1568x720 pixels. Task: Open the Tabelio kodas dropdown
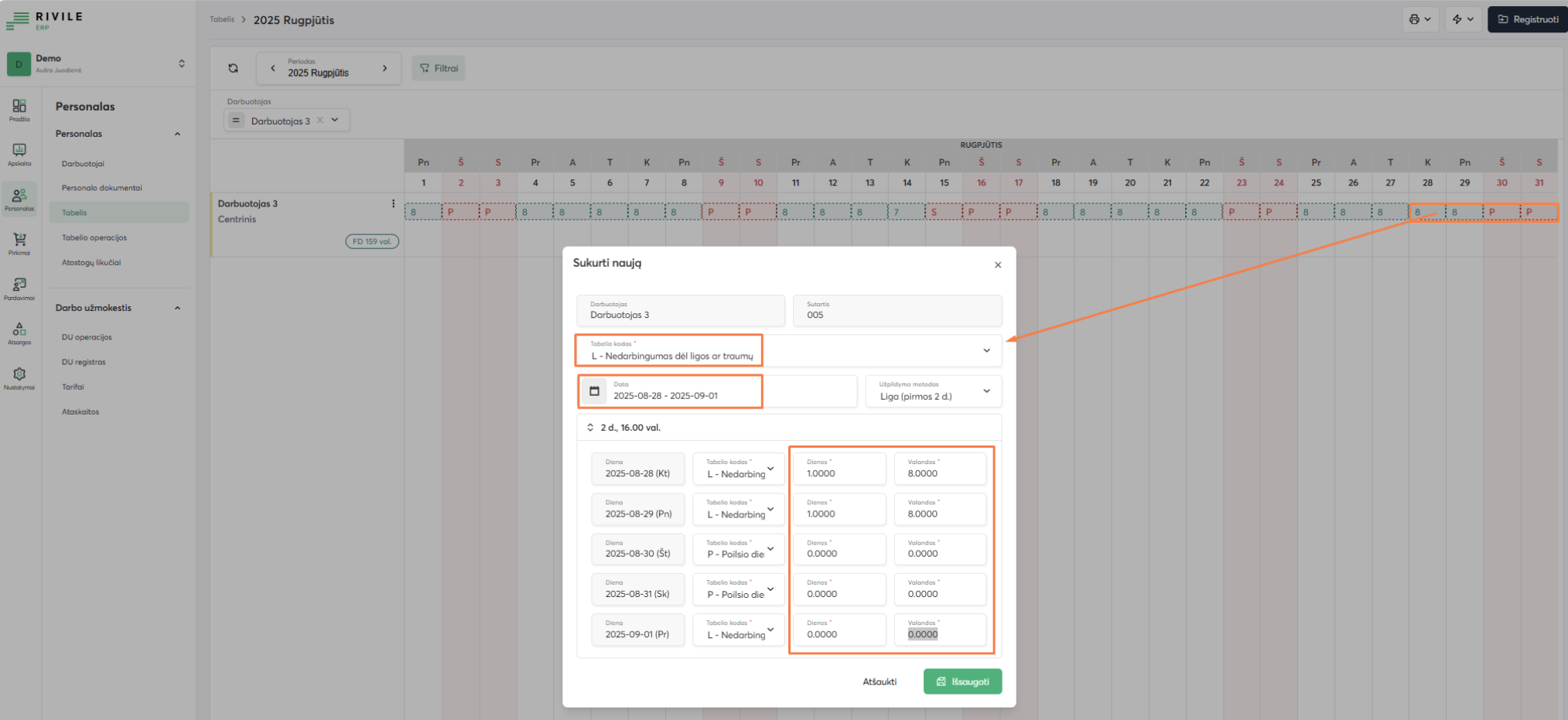click(986, 350)
